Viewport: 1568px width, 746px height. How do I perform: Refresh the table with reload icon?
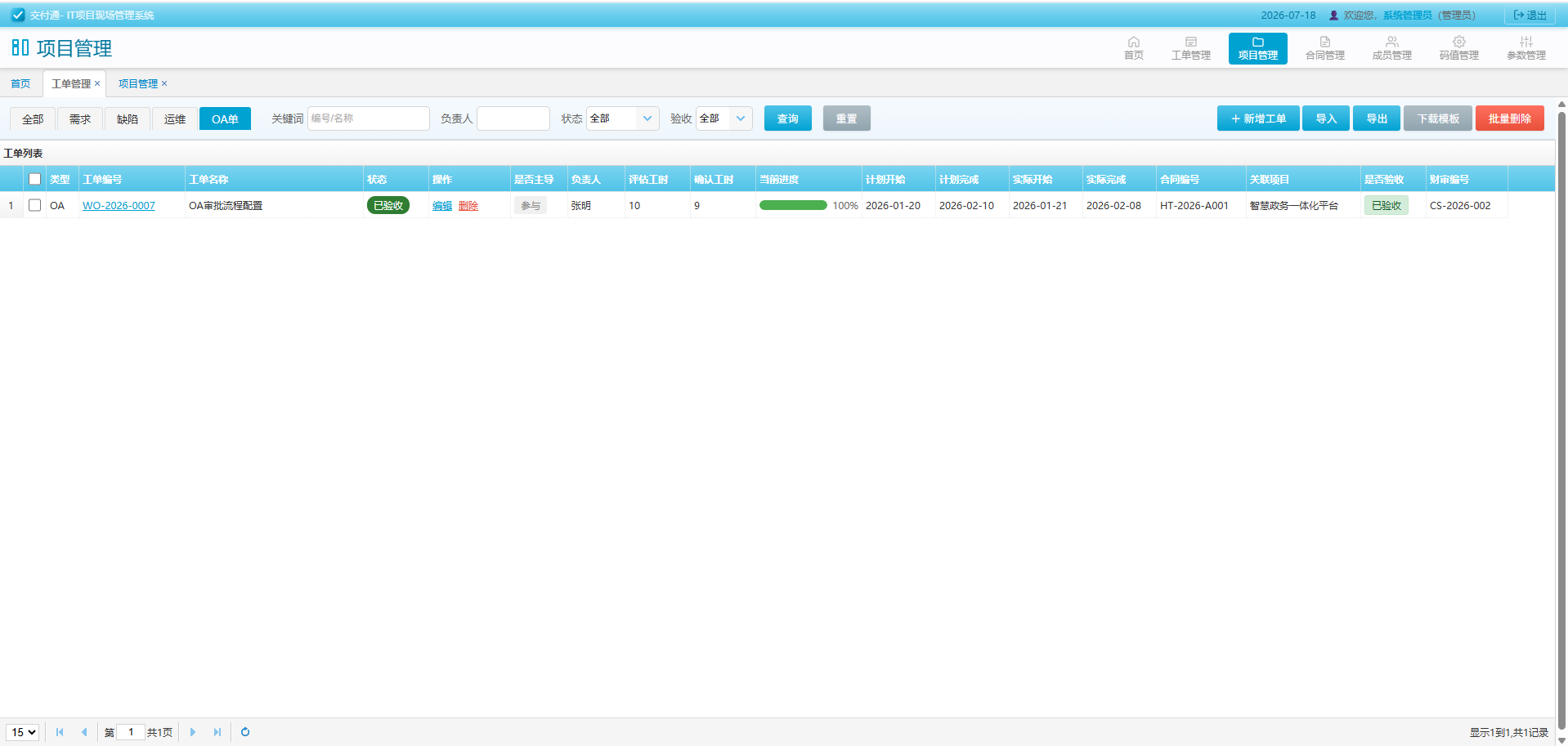click(x=245, y=732)
